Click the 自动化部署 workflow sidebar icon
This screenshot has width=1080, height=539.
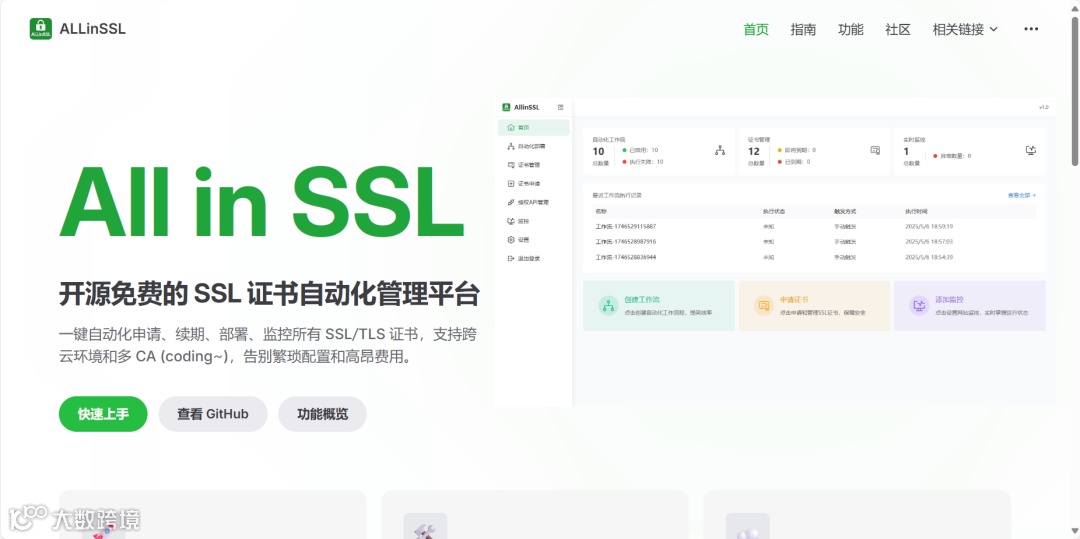[510, 146]
